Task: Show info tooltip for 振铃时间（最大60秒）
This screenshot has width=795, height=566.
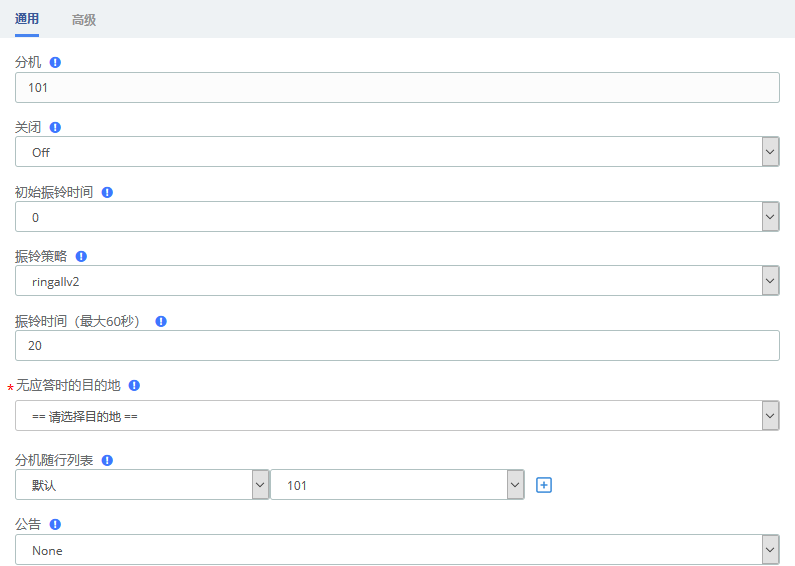Action: [161, 322]
